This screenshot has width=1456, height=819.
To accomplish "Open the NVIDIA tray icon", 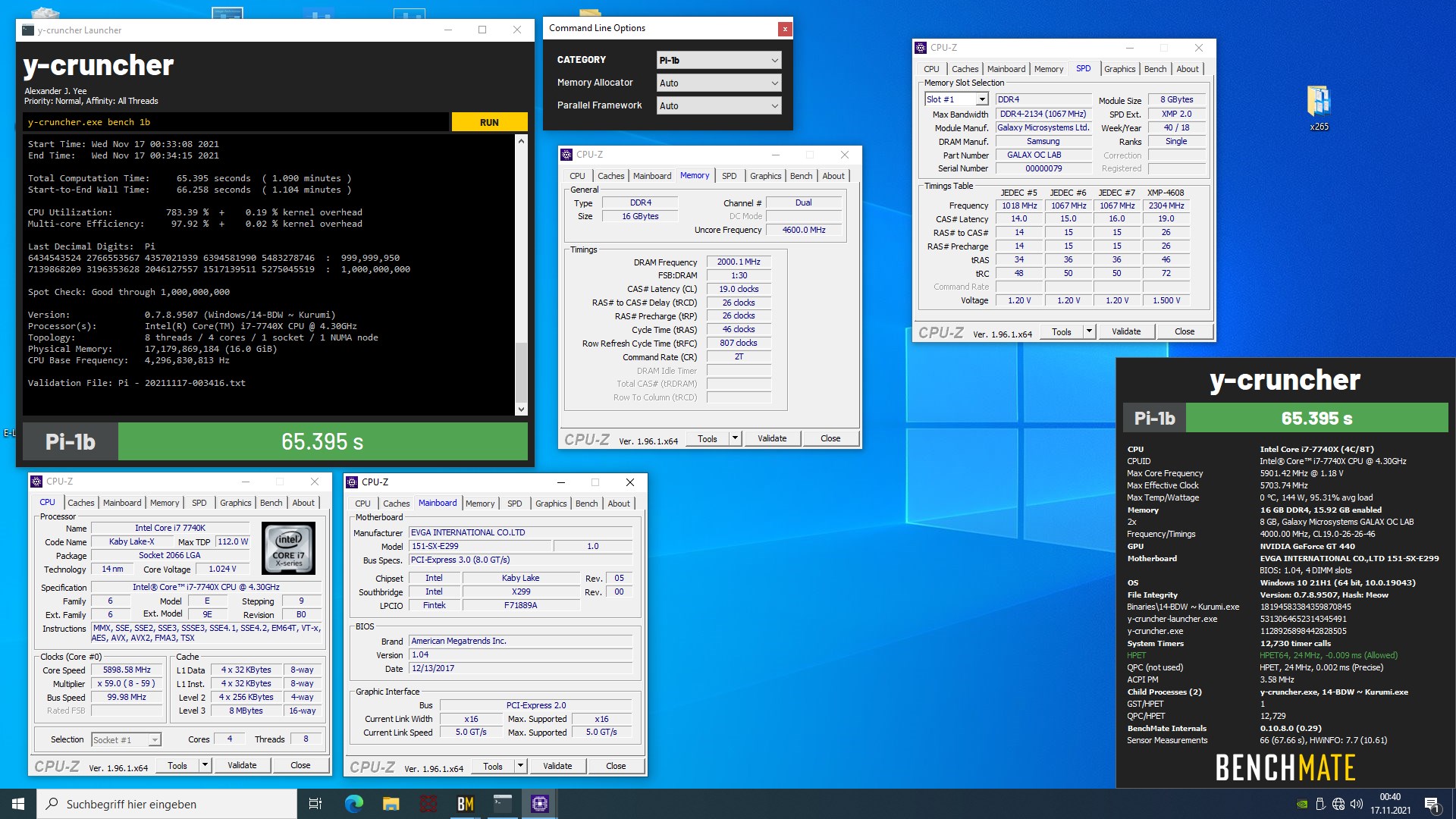I will coord(1302,805).
